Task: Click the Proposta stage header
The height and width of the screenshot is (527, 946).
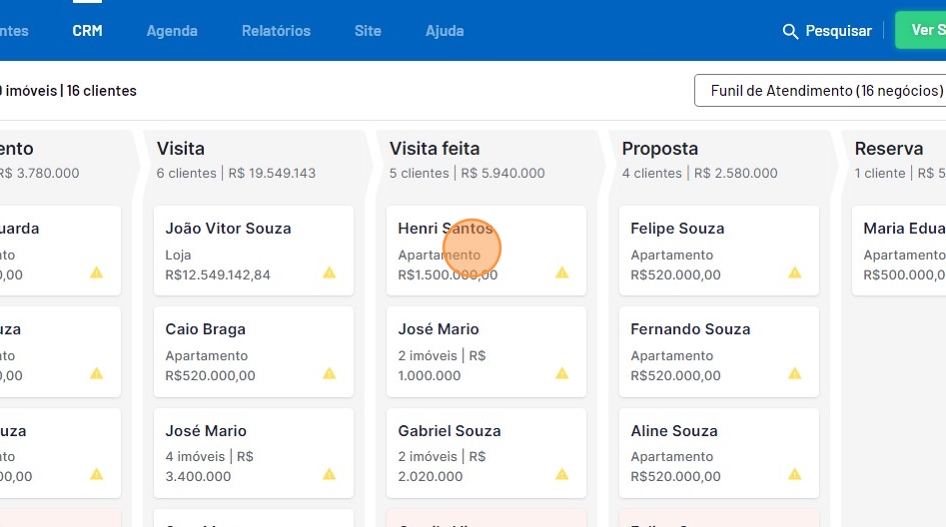Action: 660,149
